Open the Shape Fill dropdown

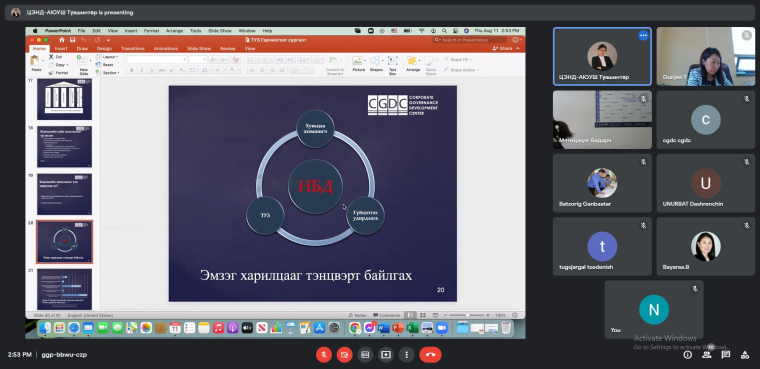[x=458, y=60]
